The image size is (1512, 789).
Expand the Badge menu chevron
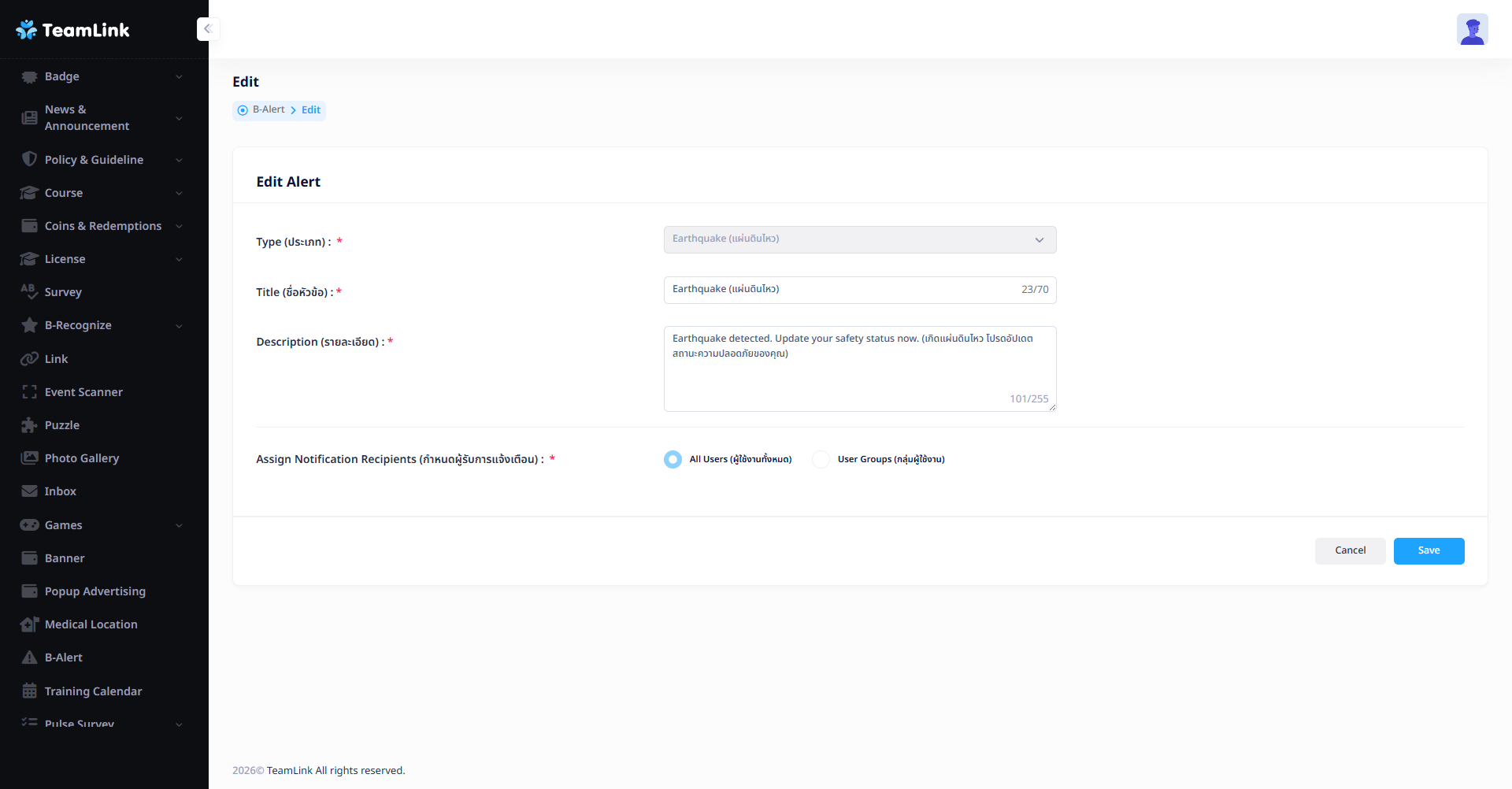pyautogui.click(x=179, y=77)
